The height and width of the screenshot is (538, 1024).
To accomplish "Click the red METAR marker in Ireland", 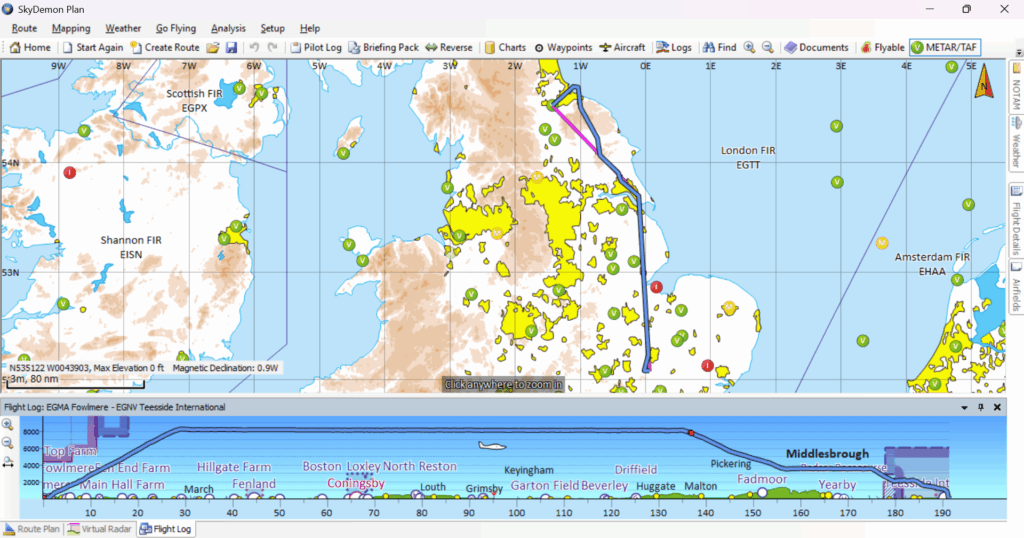I will coord(69,172).
